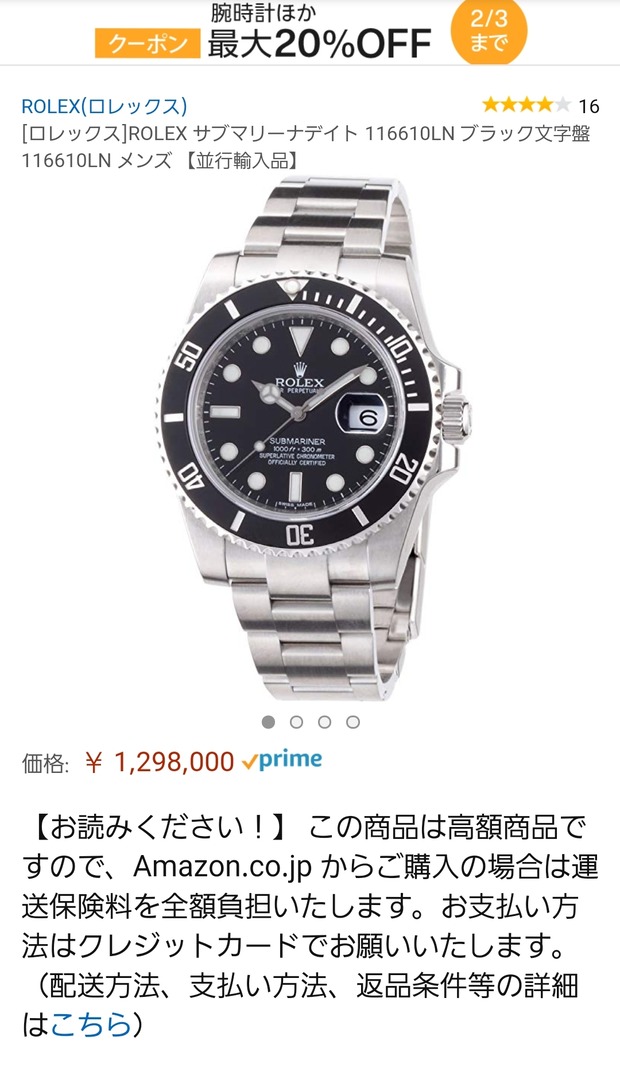The width and height of the screenshot is (620, 1075).
Task: Tap the 【お読みください！】 notice text
Action: (x=159, y=828)
